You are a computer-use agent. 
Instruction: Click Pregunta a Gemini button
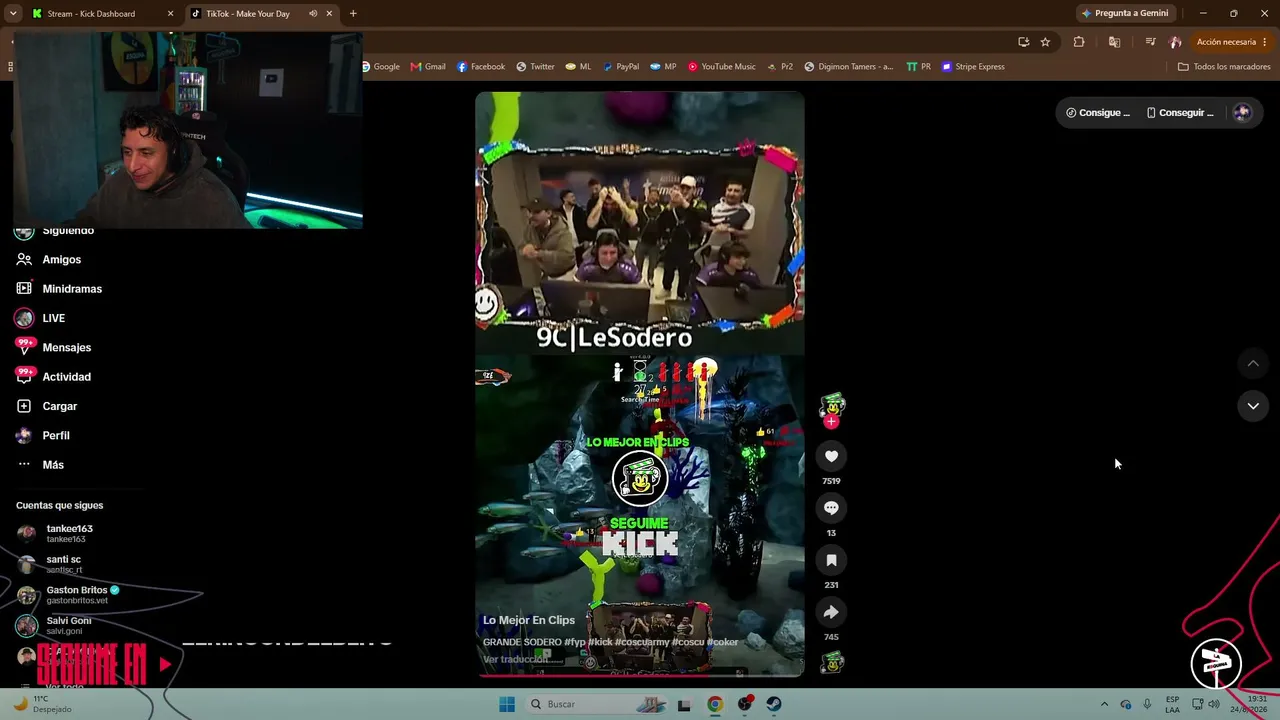click(1124, 14)
